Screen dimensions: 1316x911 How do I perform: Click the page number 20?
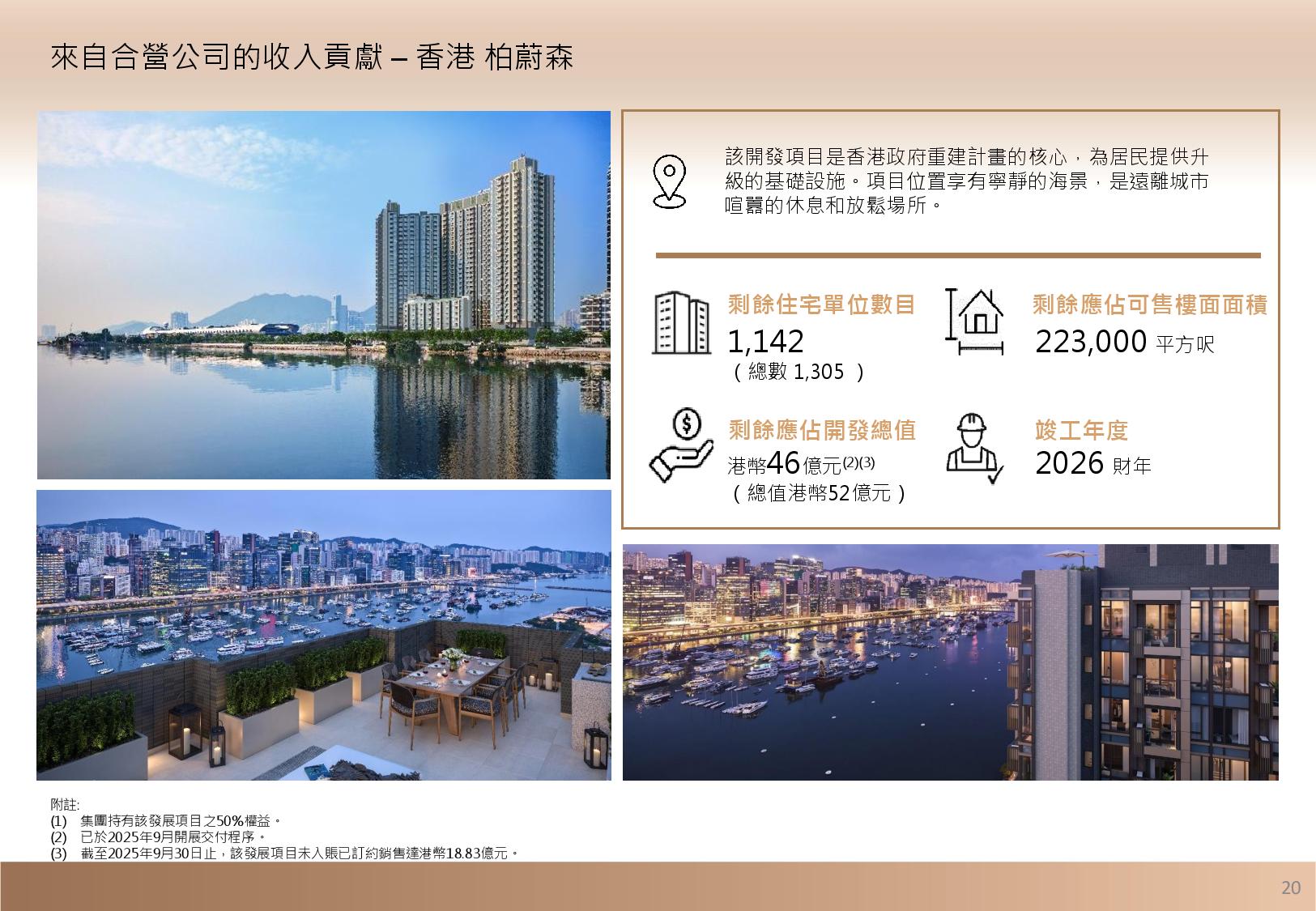pos(1290,888)
